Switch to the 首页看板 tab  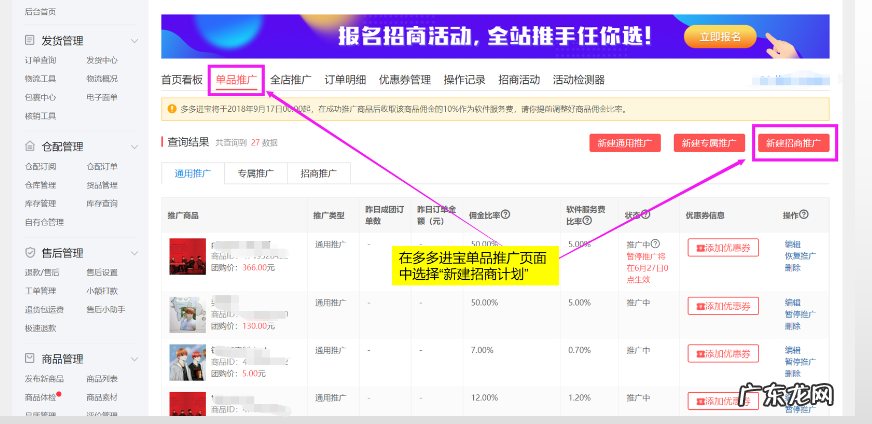point(182,80)
